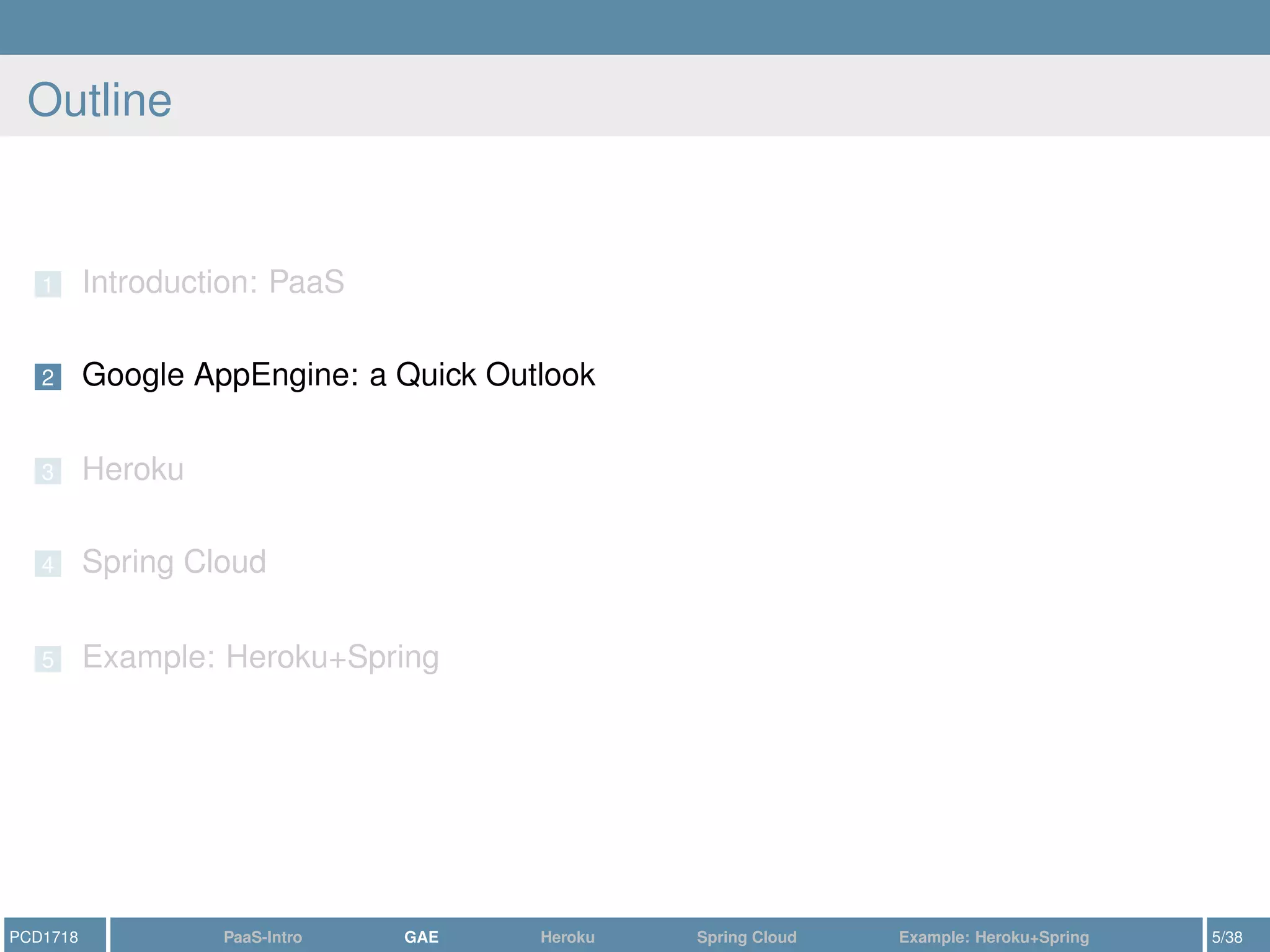Click the number 3 section box
This screenshot has width=1270, height=952.
pyautogui.click(x=48, y=472)
